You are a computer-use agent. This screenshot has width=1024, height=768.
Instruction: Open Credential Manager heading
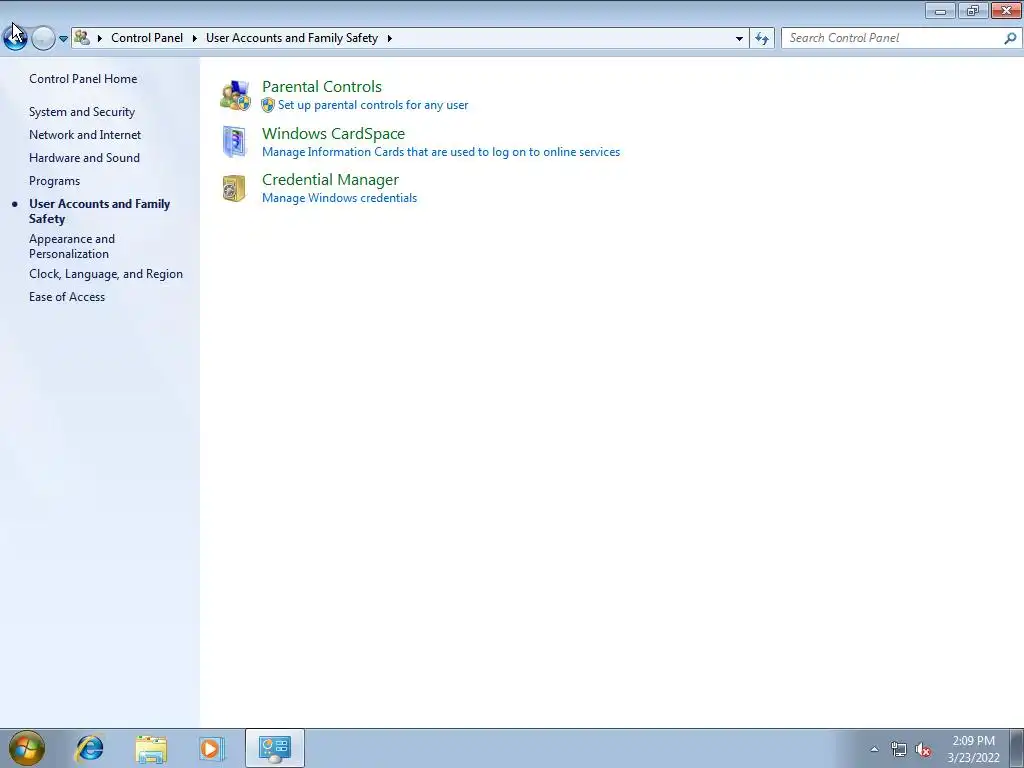[x=330, y=180]
